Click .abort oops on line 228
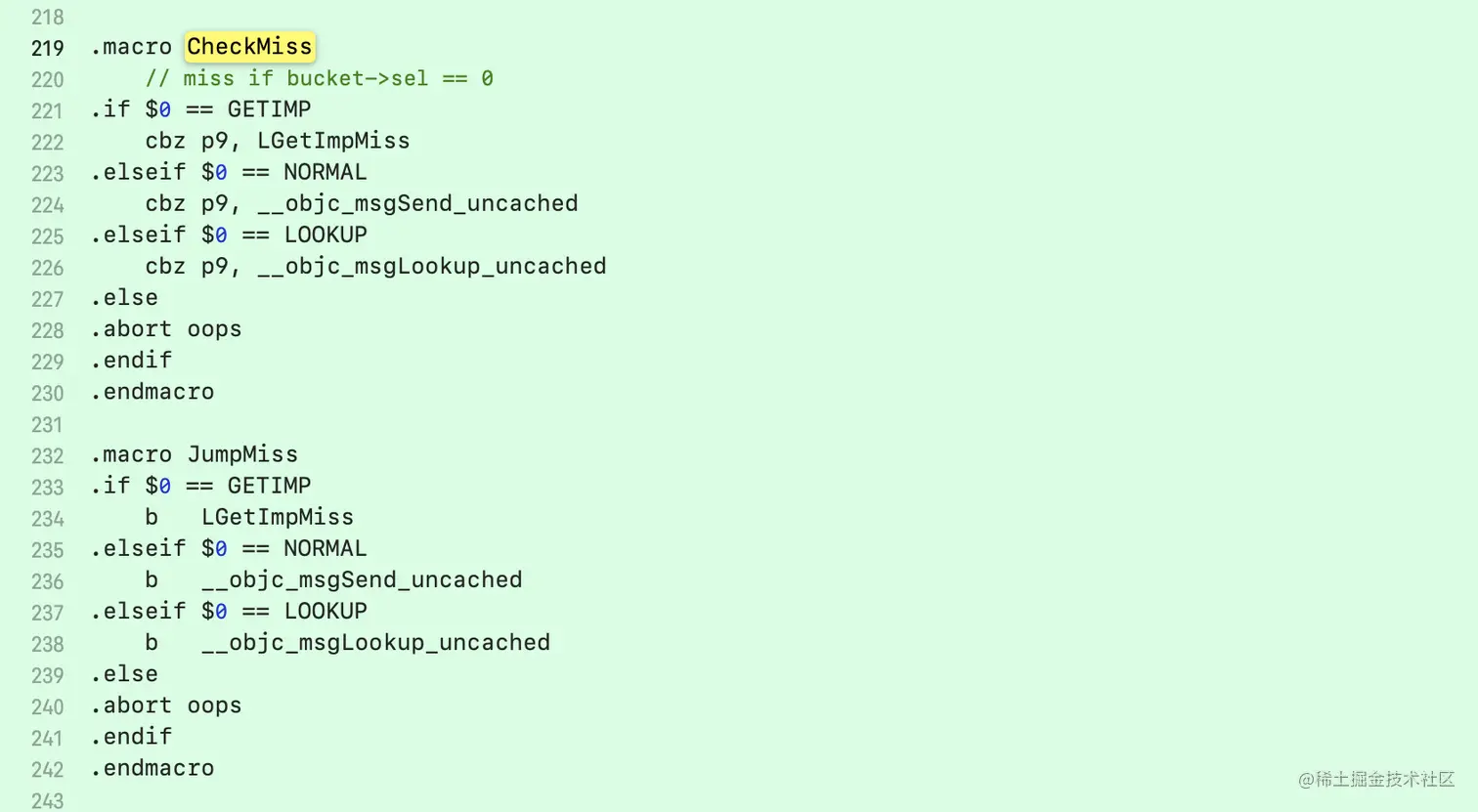The height and width of the screenshot is (812, 1478). click(166, 329)
